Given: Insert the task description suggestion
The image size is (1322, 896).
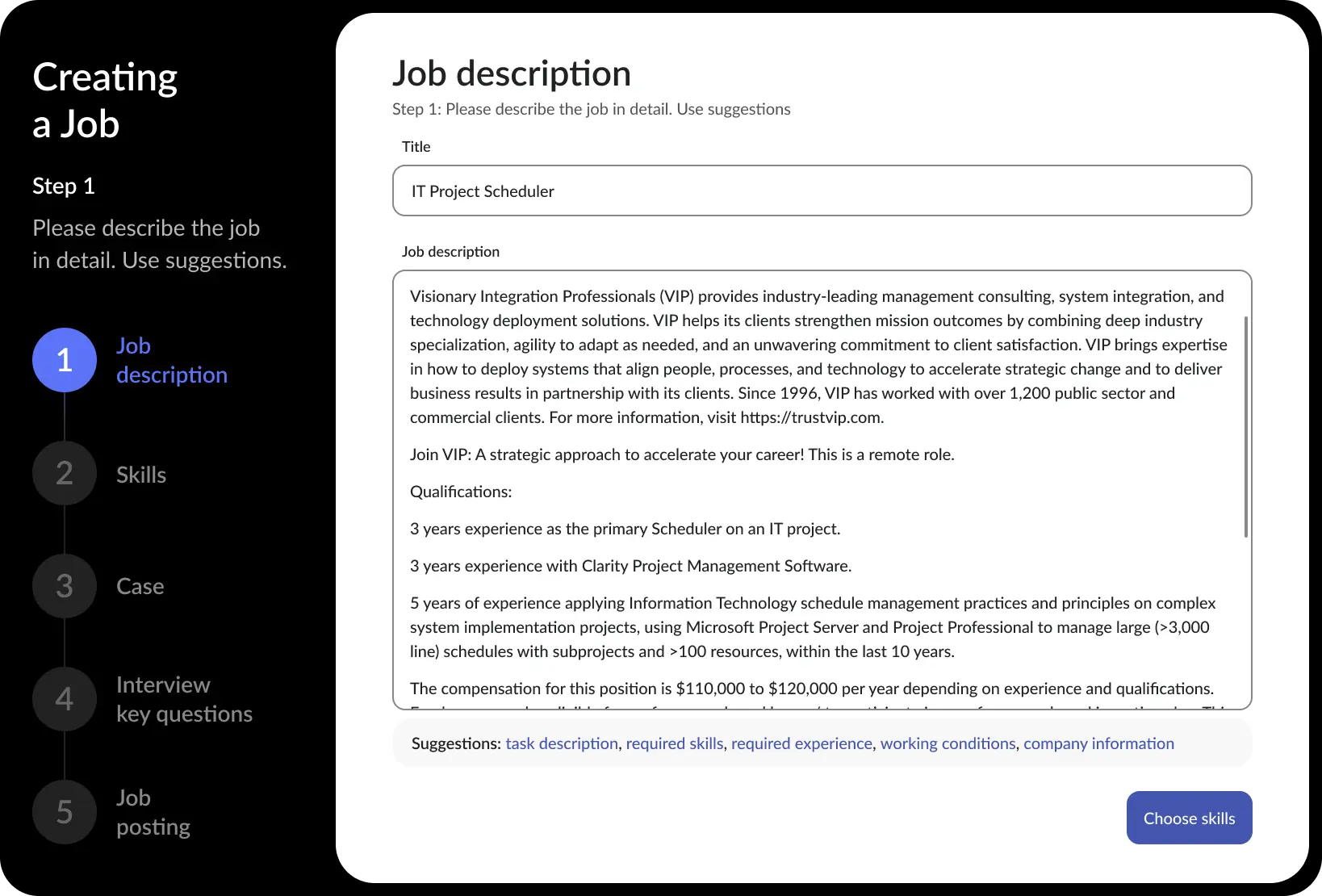Looking at the screenshot, I should coord(562,743).
